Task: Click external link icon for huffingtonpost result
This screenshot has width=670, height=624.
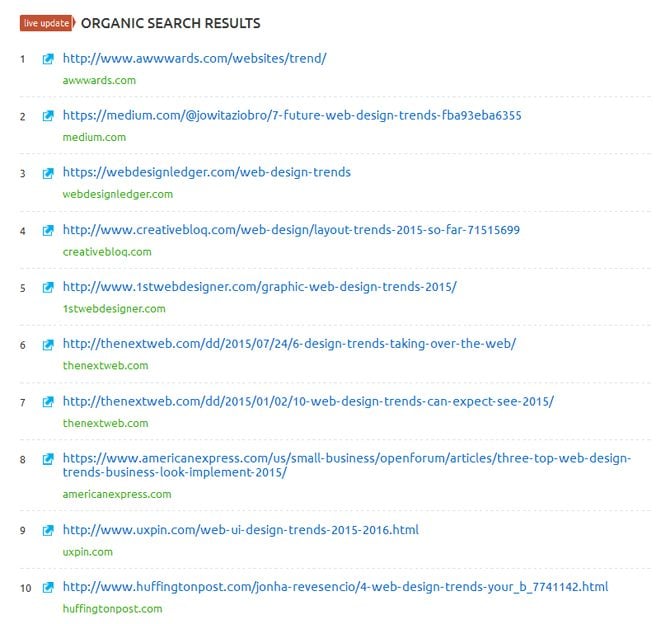Action: pyautogui.click(x=48, y=587)
